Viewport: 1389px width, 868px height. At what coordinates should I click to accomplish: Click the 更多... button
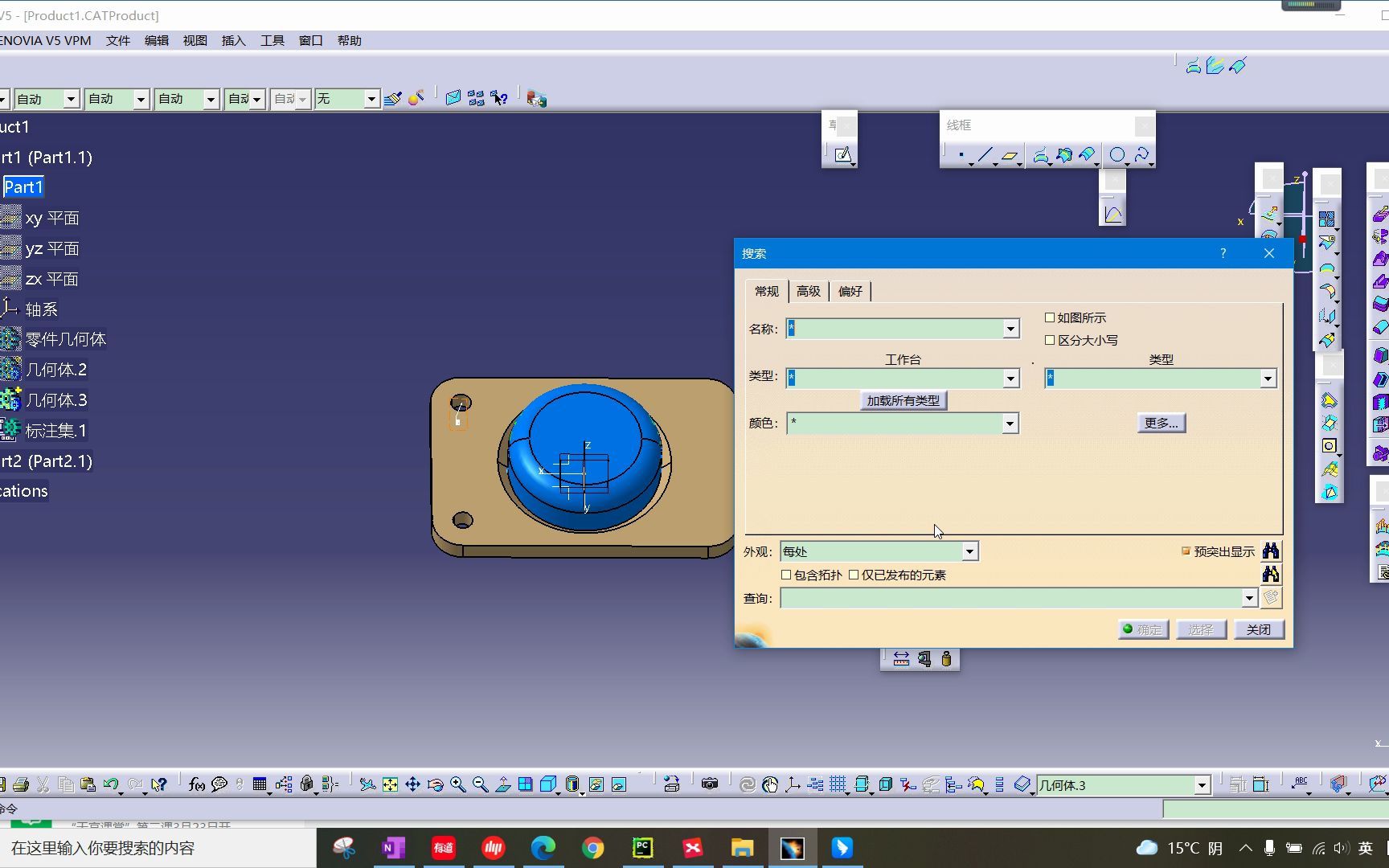1161,423
